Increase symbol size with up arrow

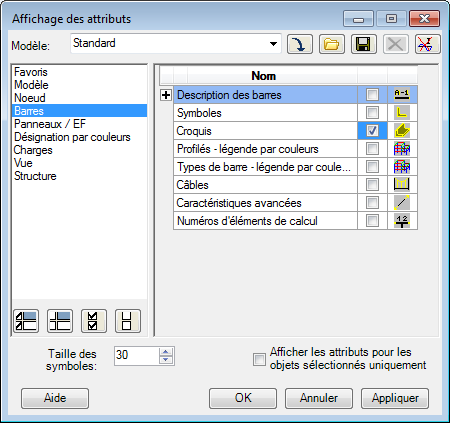click(x=166, y=352)
